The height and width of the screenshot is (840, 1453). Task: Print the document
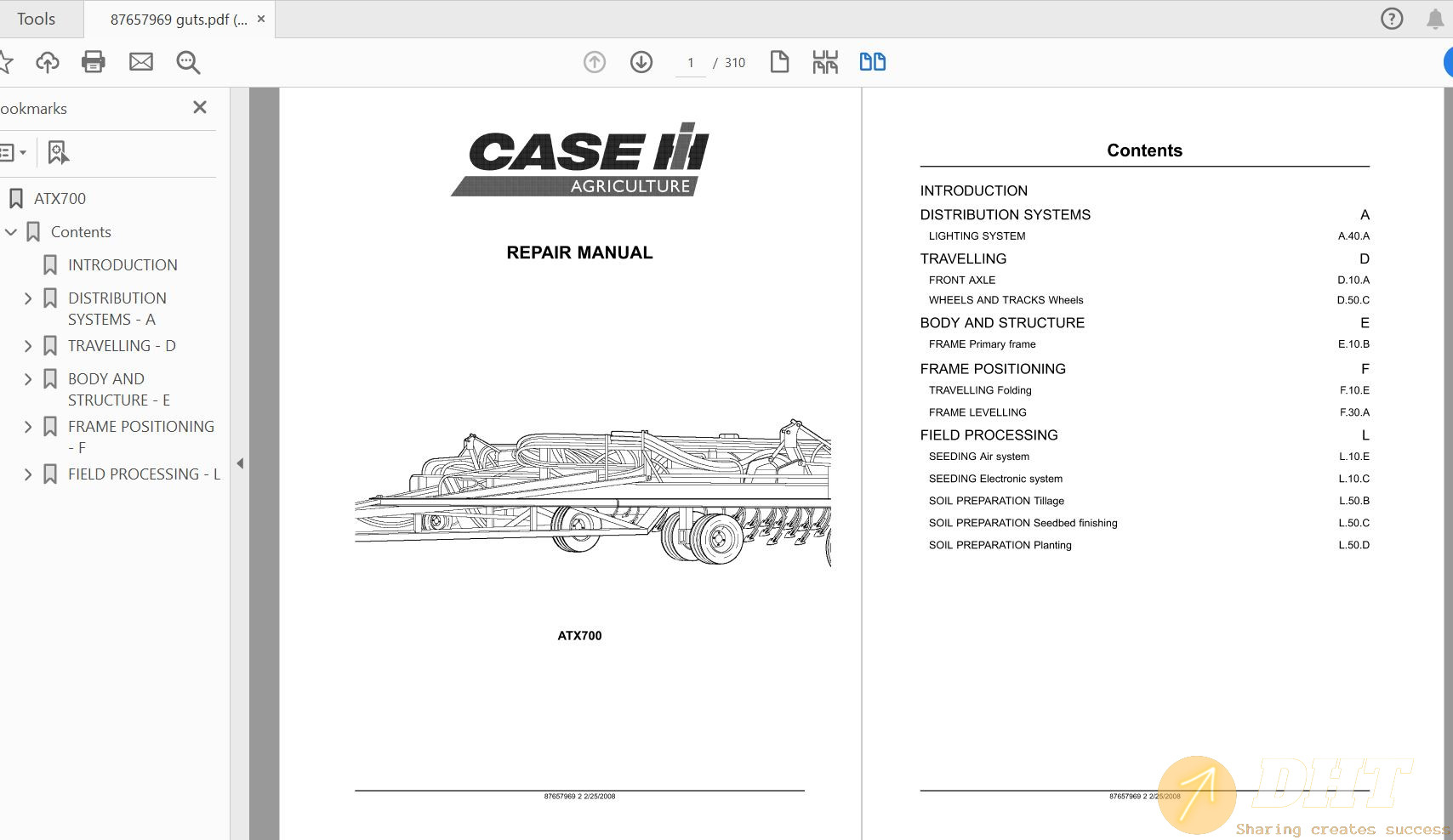[94, 62]
